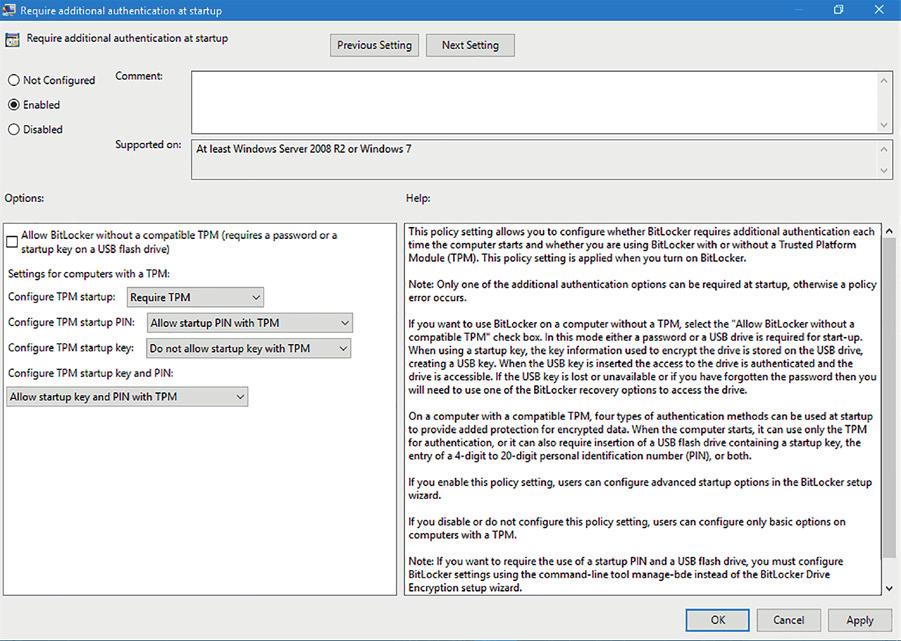Click the 'Configure TPM startup PIN:' label
The image size is (901, 641).
71,323
